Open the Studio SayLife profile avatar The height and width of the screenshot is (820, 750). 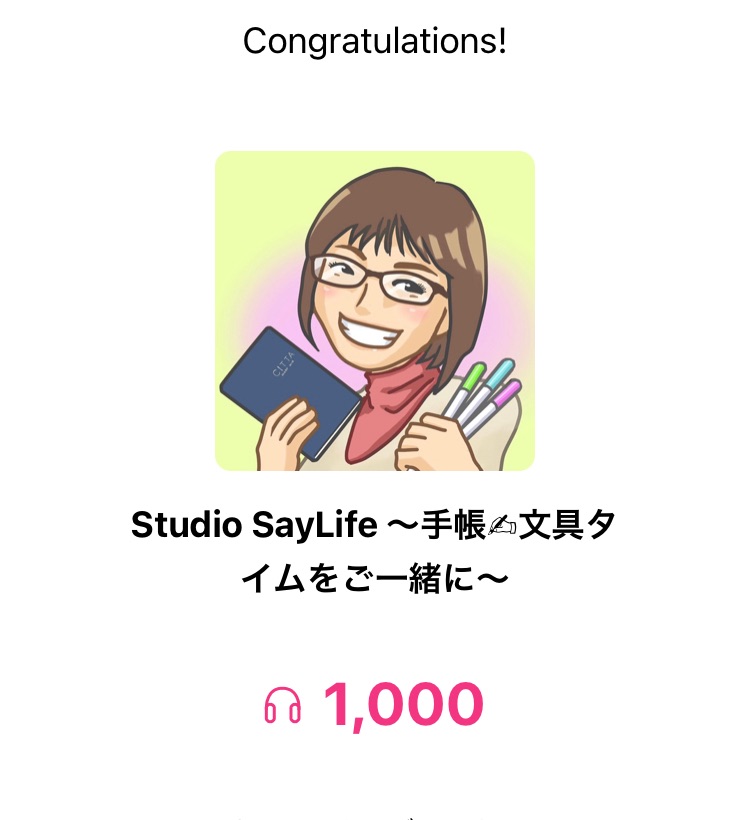[x=375, y=310]
